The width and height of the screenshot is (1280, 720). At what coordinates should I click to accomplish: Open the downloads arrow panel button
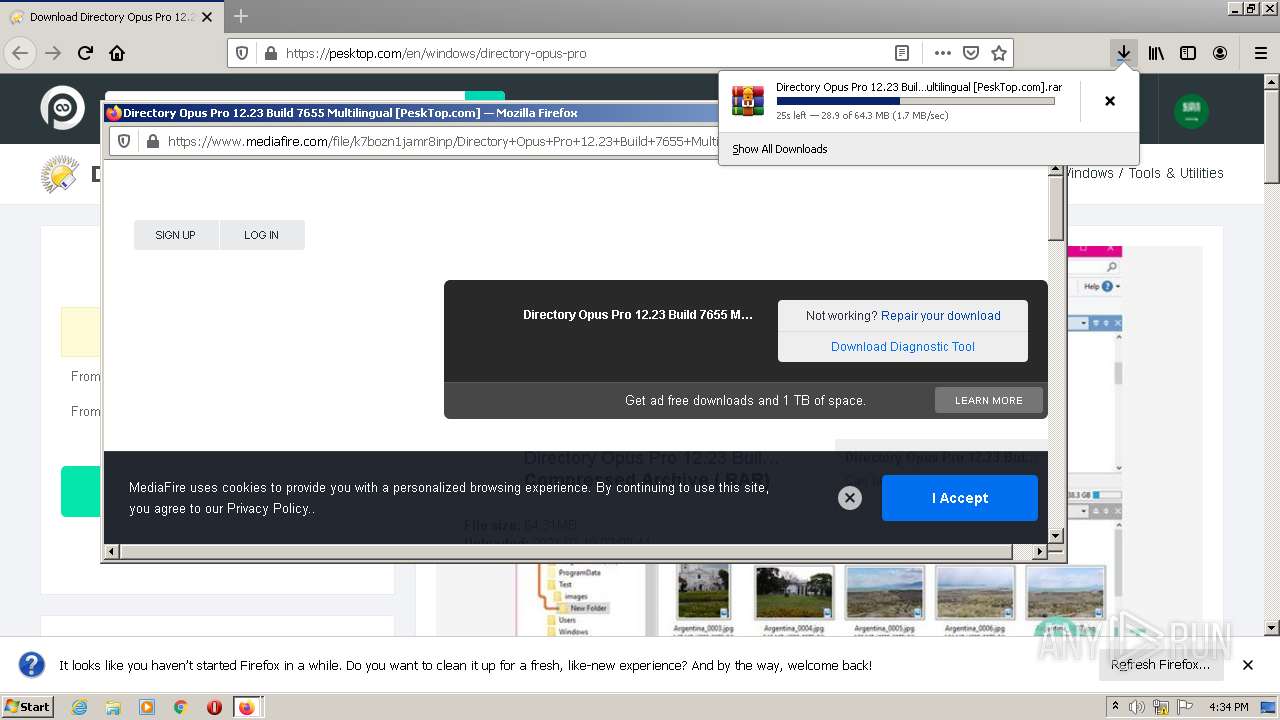1124,53
